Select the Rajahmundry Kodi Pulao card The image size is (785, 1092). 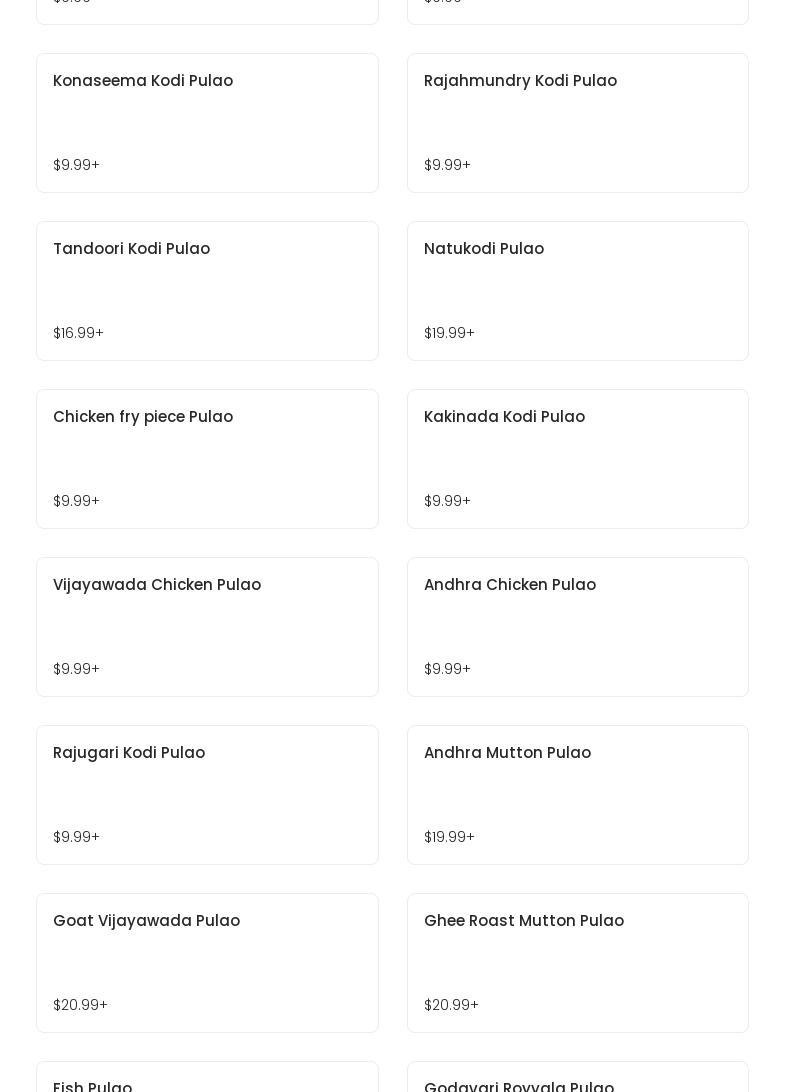pos(577,123)
